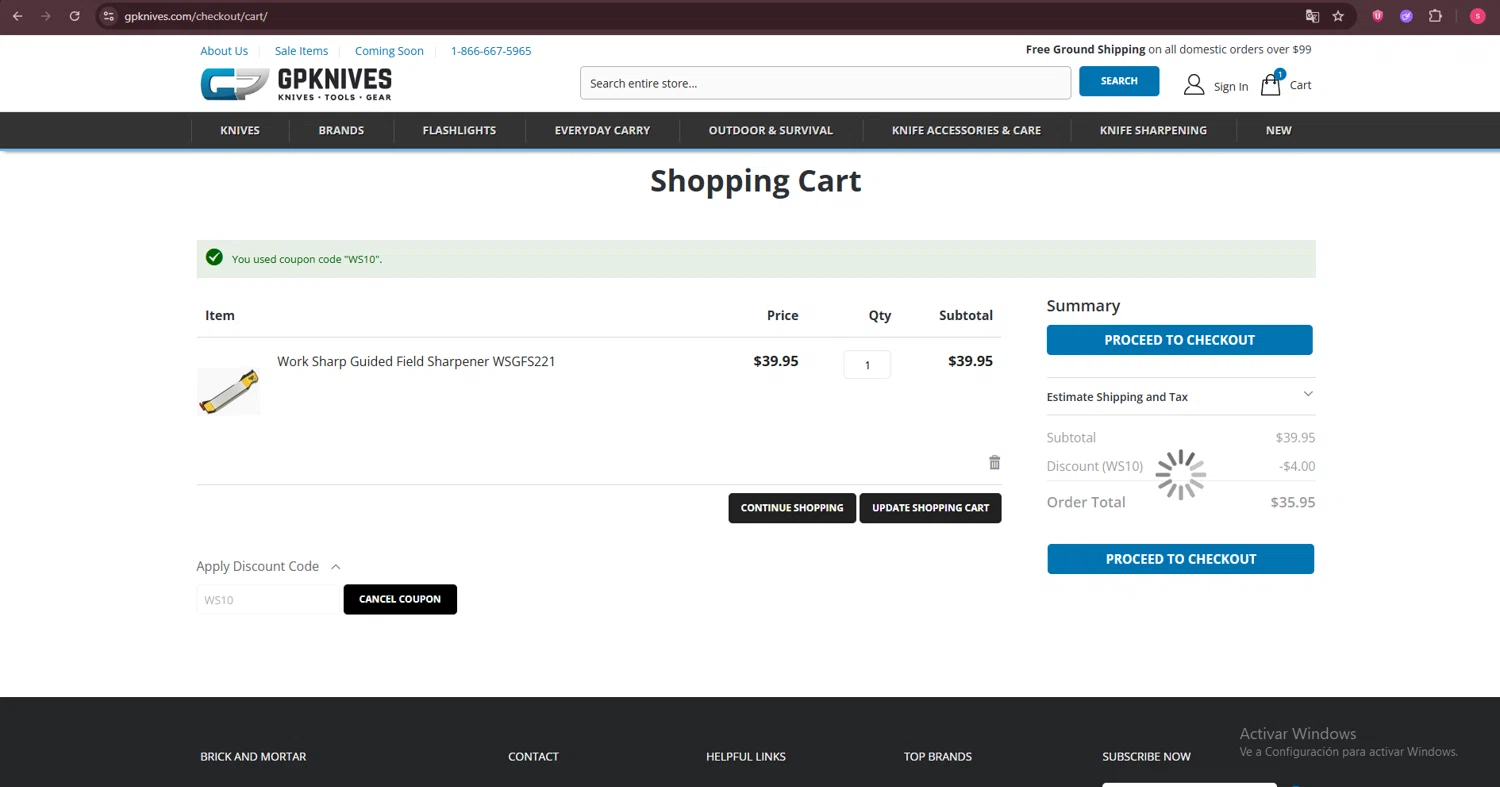Open the browser profile avatar
The height and width of the screenshot is (787, 1500).
click(1477, 16)
